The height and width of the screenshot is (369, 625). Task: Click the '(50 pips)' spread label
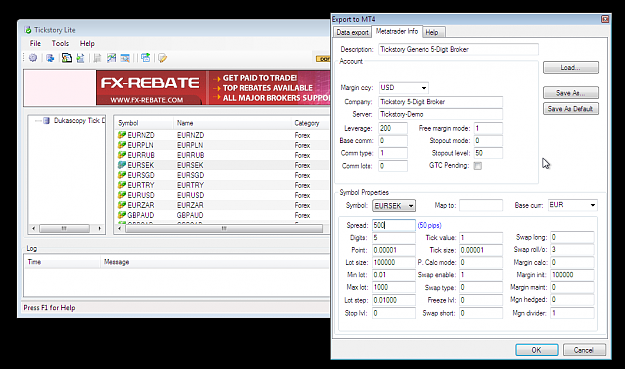pos(429,226)
